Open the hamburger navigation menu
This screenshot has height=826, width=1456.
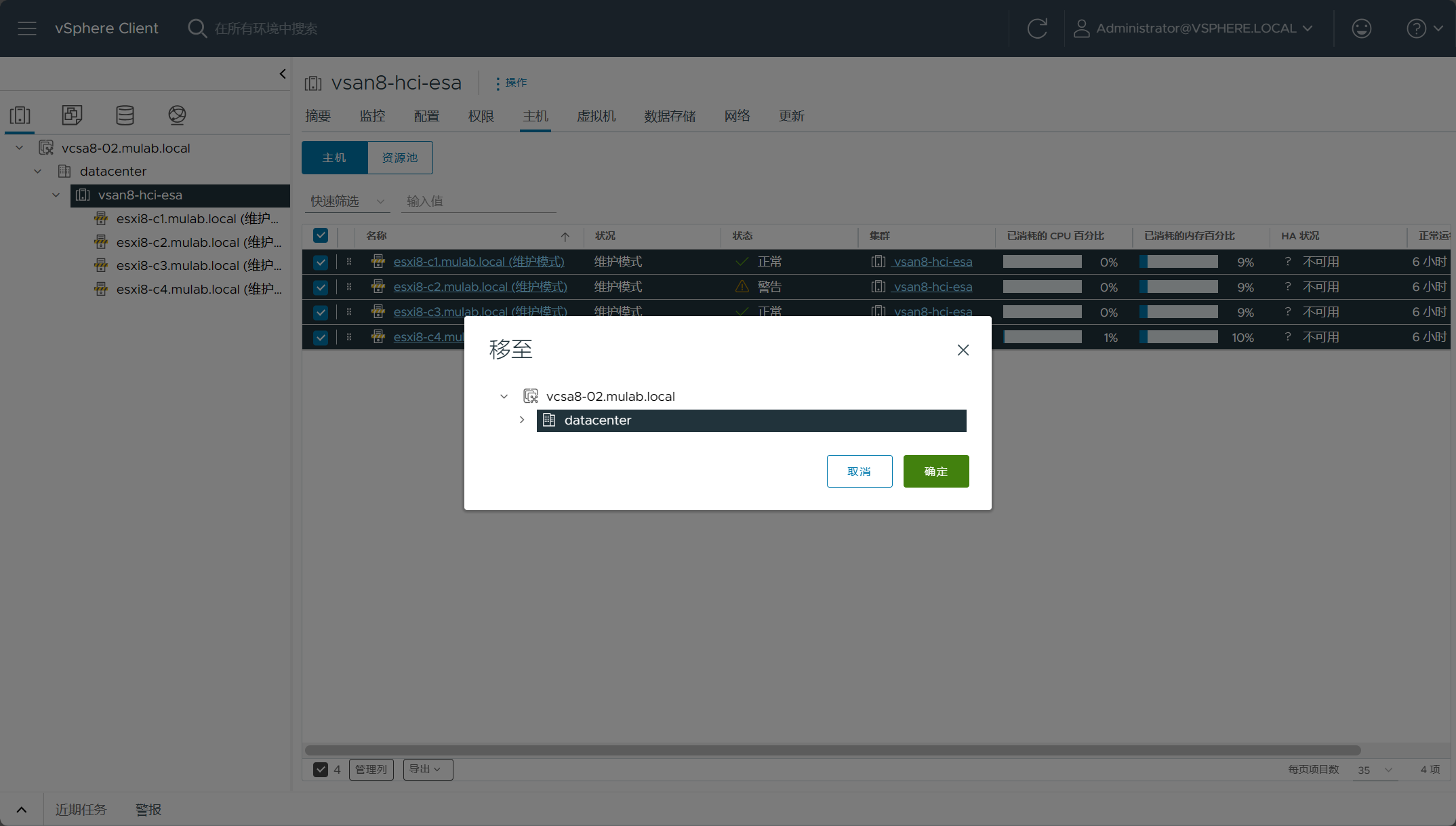tap(27, 28)
